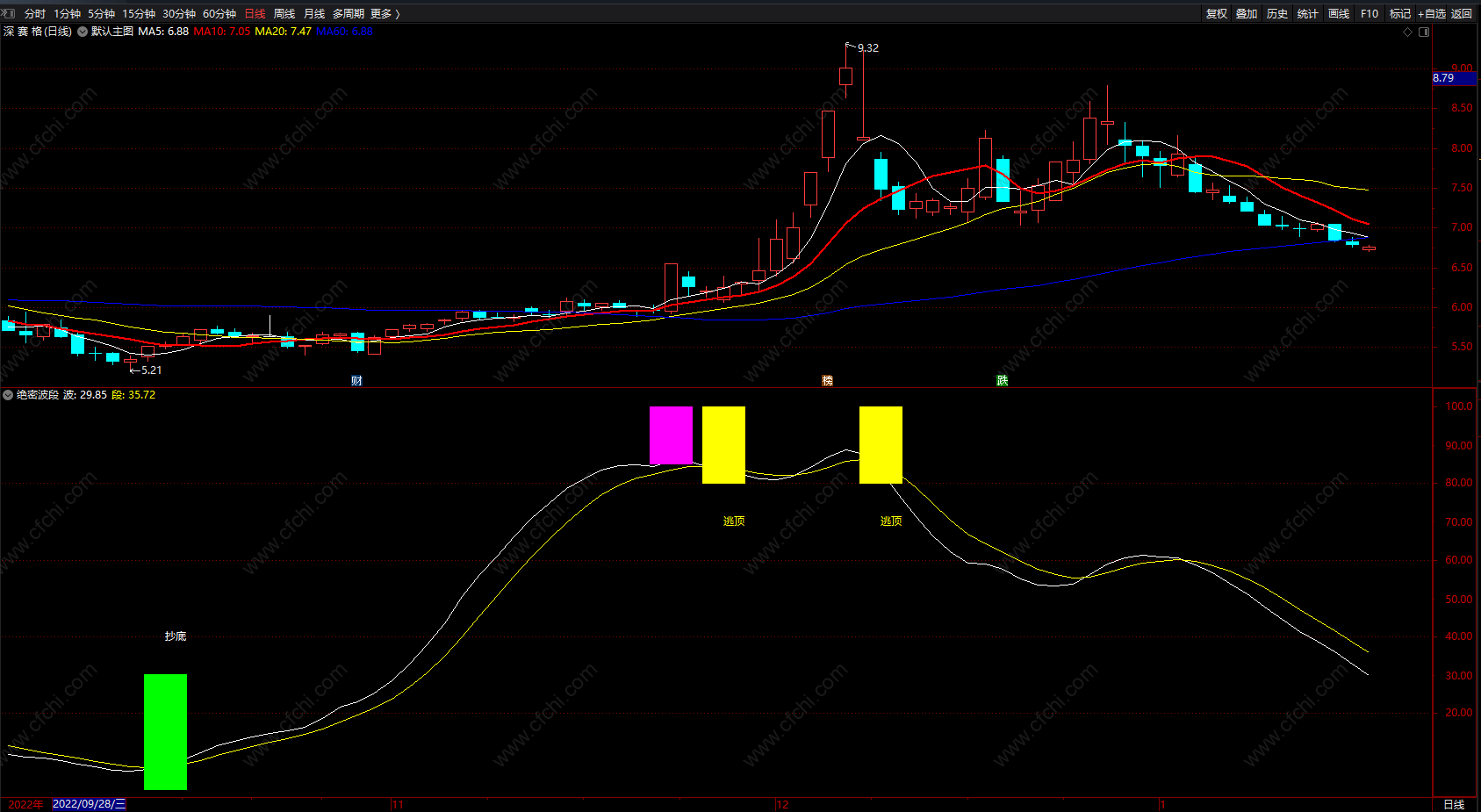This screenshot has height=812, width=1481.
Task: Toggle the side panel layout icon
Action: [x=1424, y=32]
